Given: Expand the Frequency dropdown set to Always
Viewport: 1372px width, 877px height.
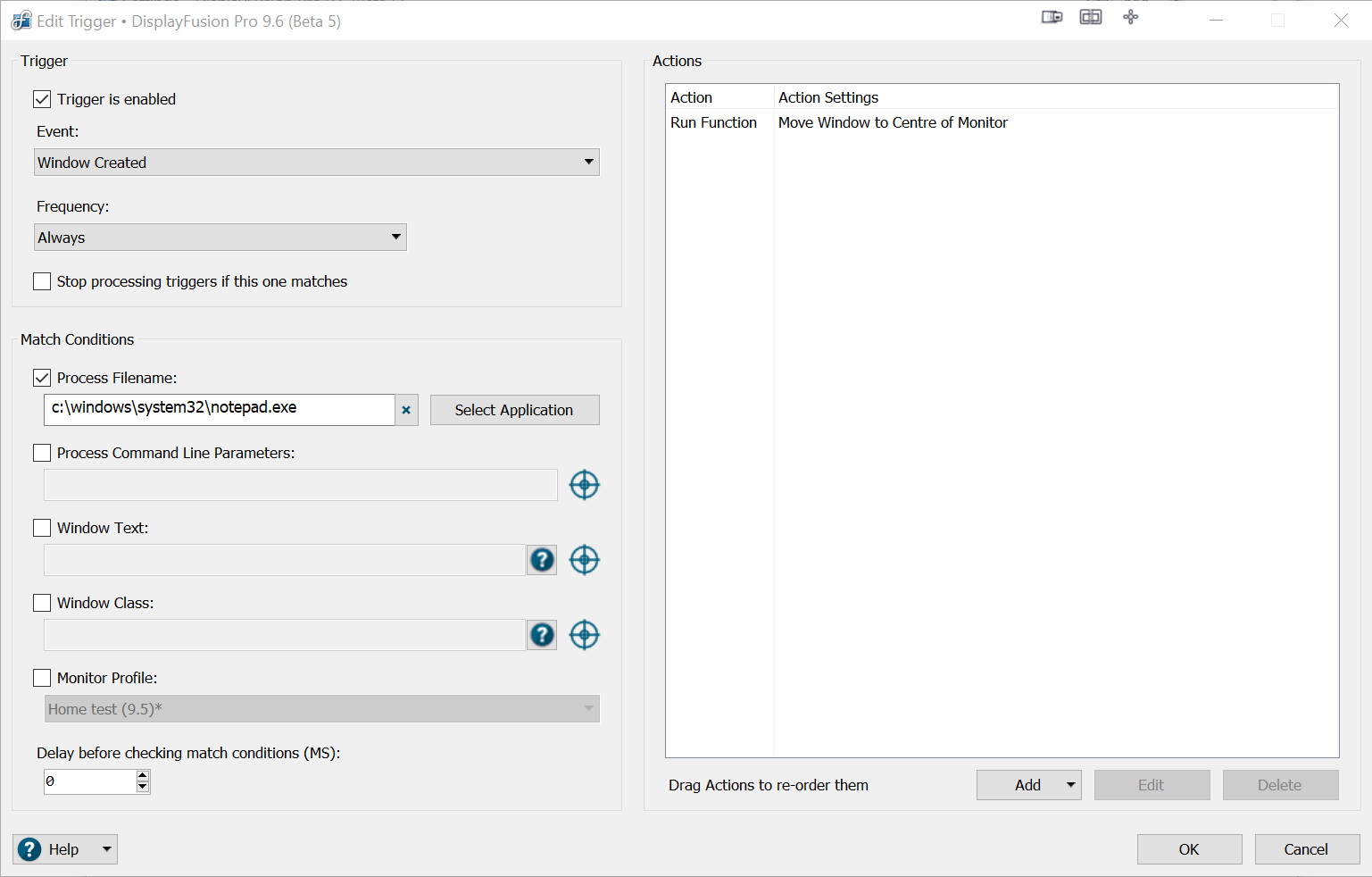Looking at the screenshot, I should 220,238.
